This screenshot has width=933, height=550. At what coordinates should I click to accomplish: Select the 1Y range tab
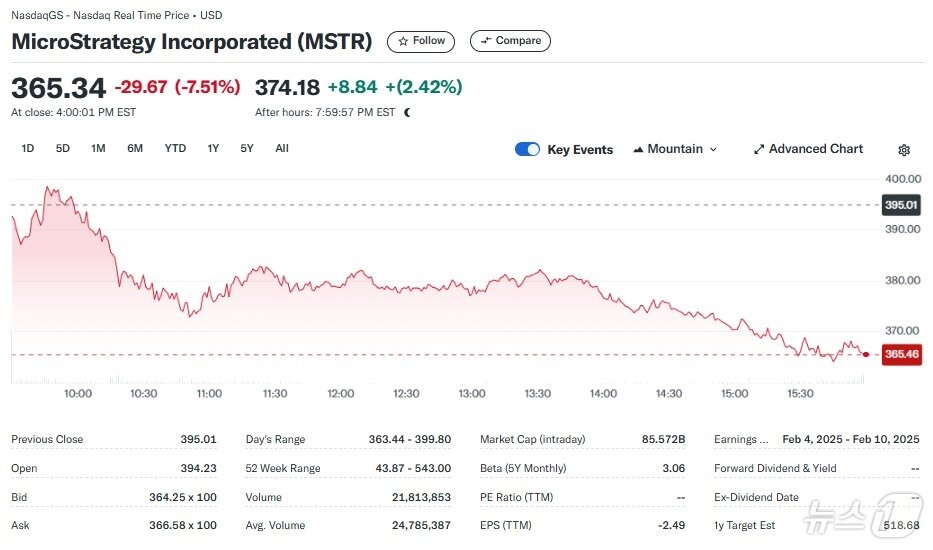213,148
